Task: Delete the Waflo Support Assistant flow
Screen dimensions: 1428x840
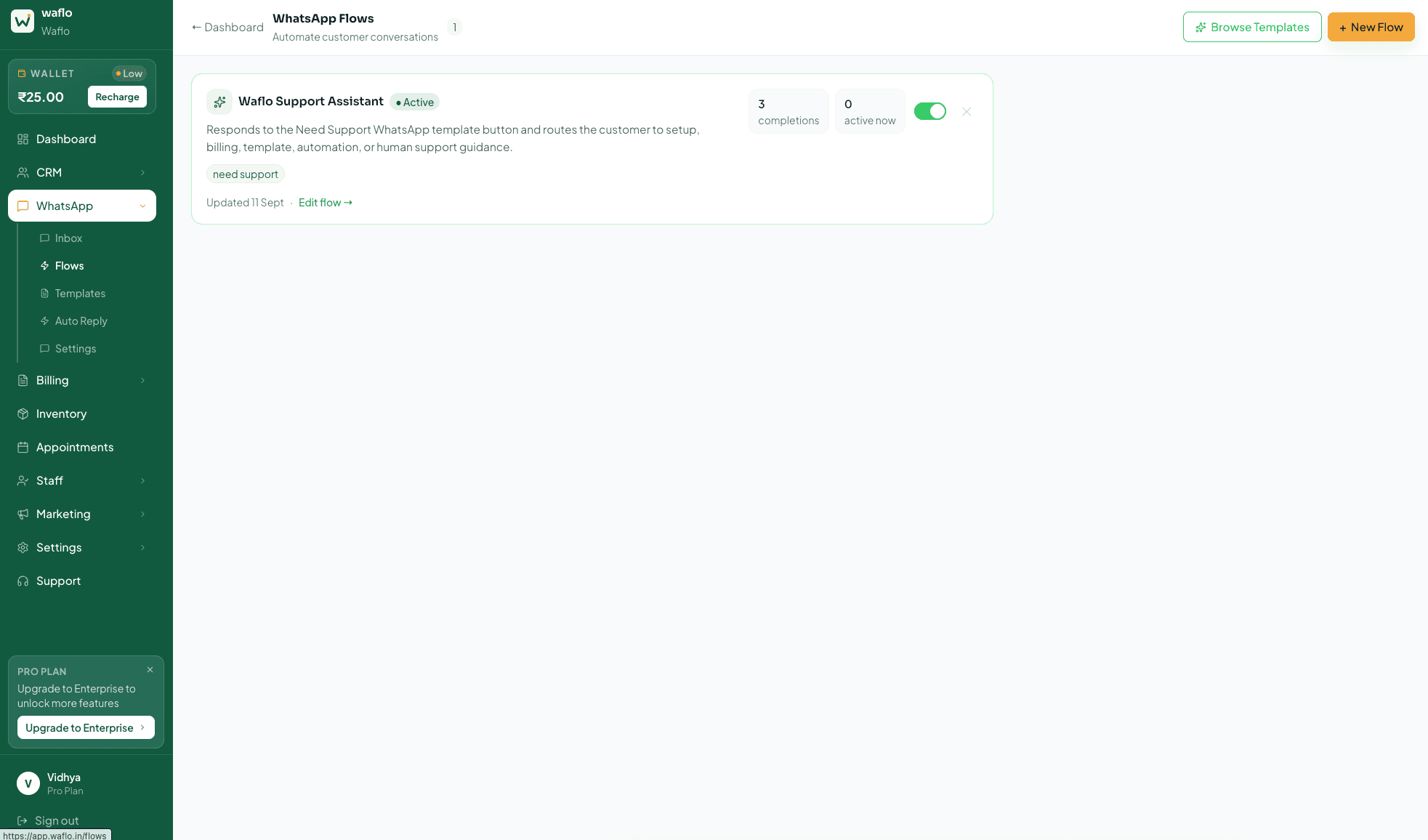Action: point(967,111)
